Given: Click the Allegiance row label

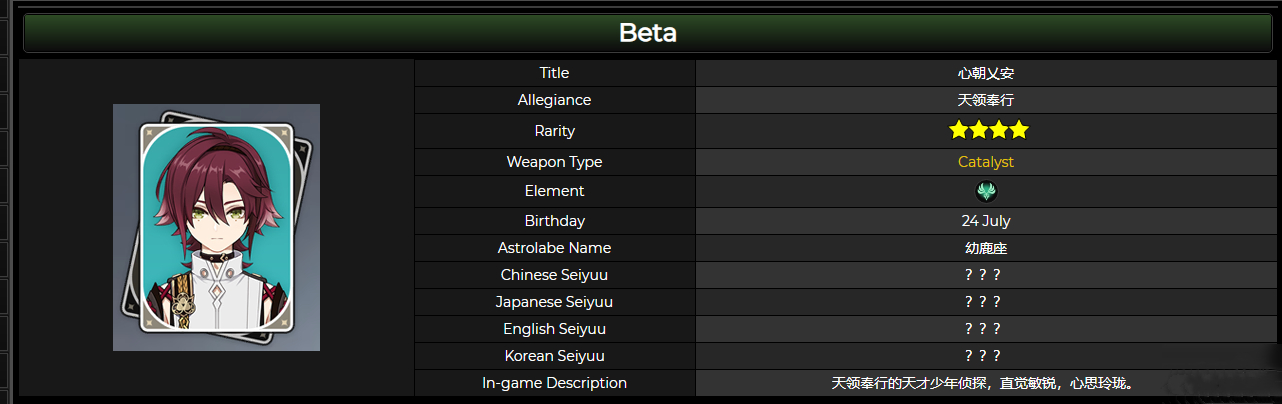Looking at the screenshot, I should [x=554, y=100].
